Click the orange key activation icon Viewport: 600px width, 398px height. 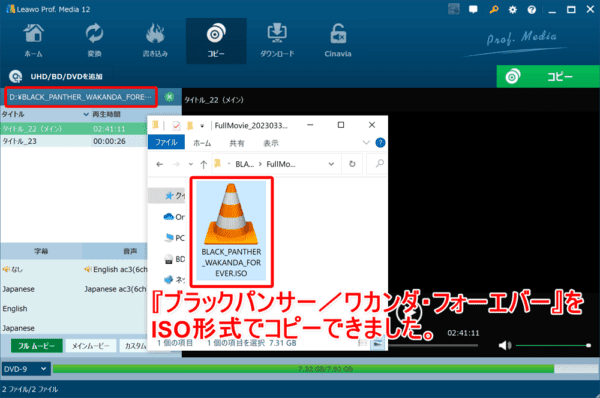(494, 10)
